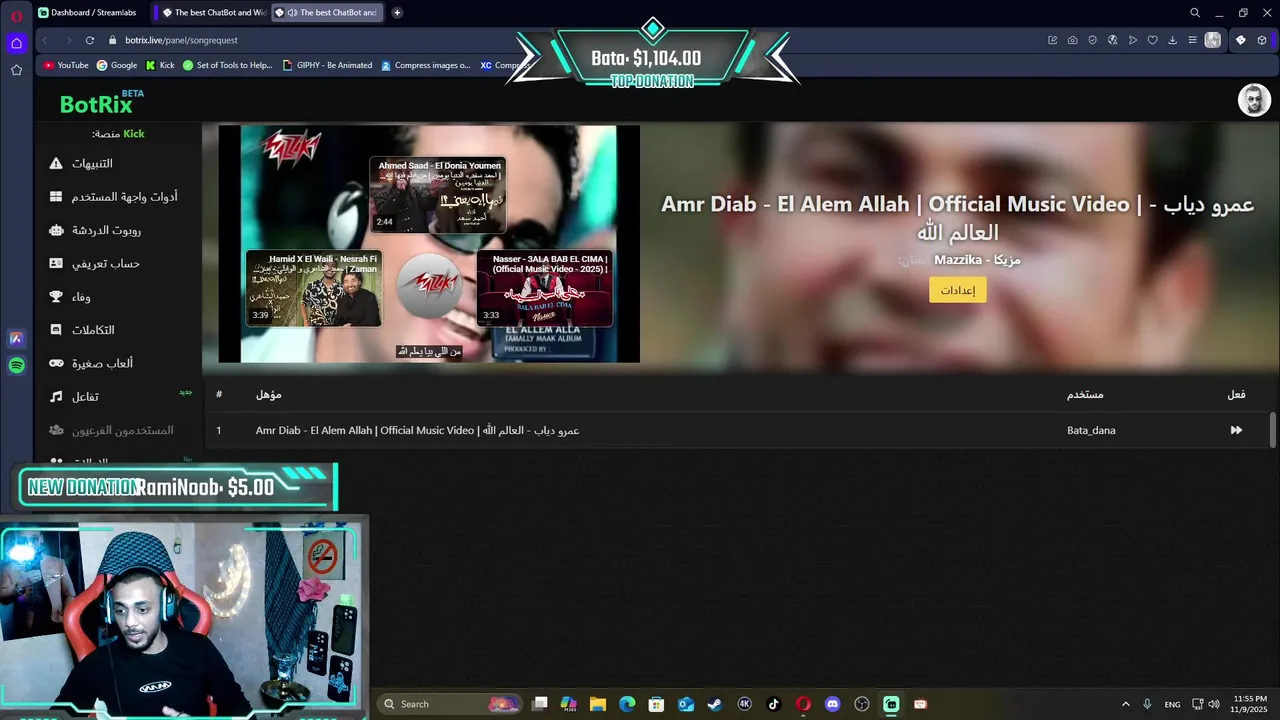Screen dimensions: 1280x720
Task: Open وفاء loyalty trophy section
Action: [70, 297]
